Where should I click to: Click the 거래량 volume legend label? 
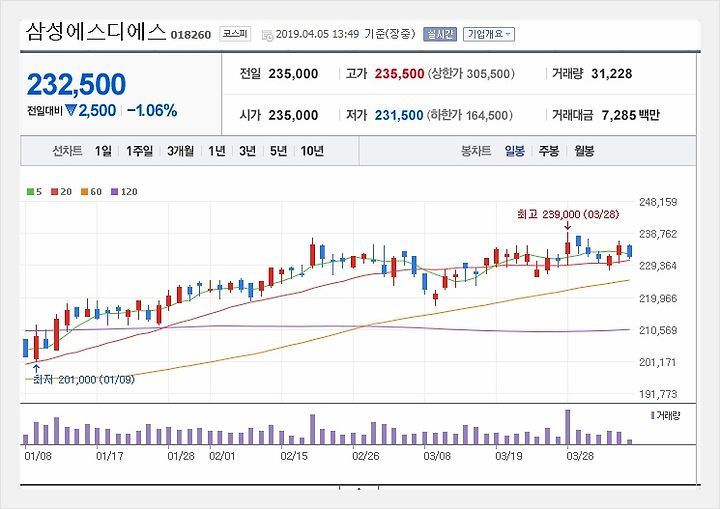point(665,415)
